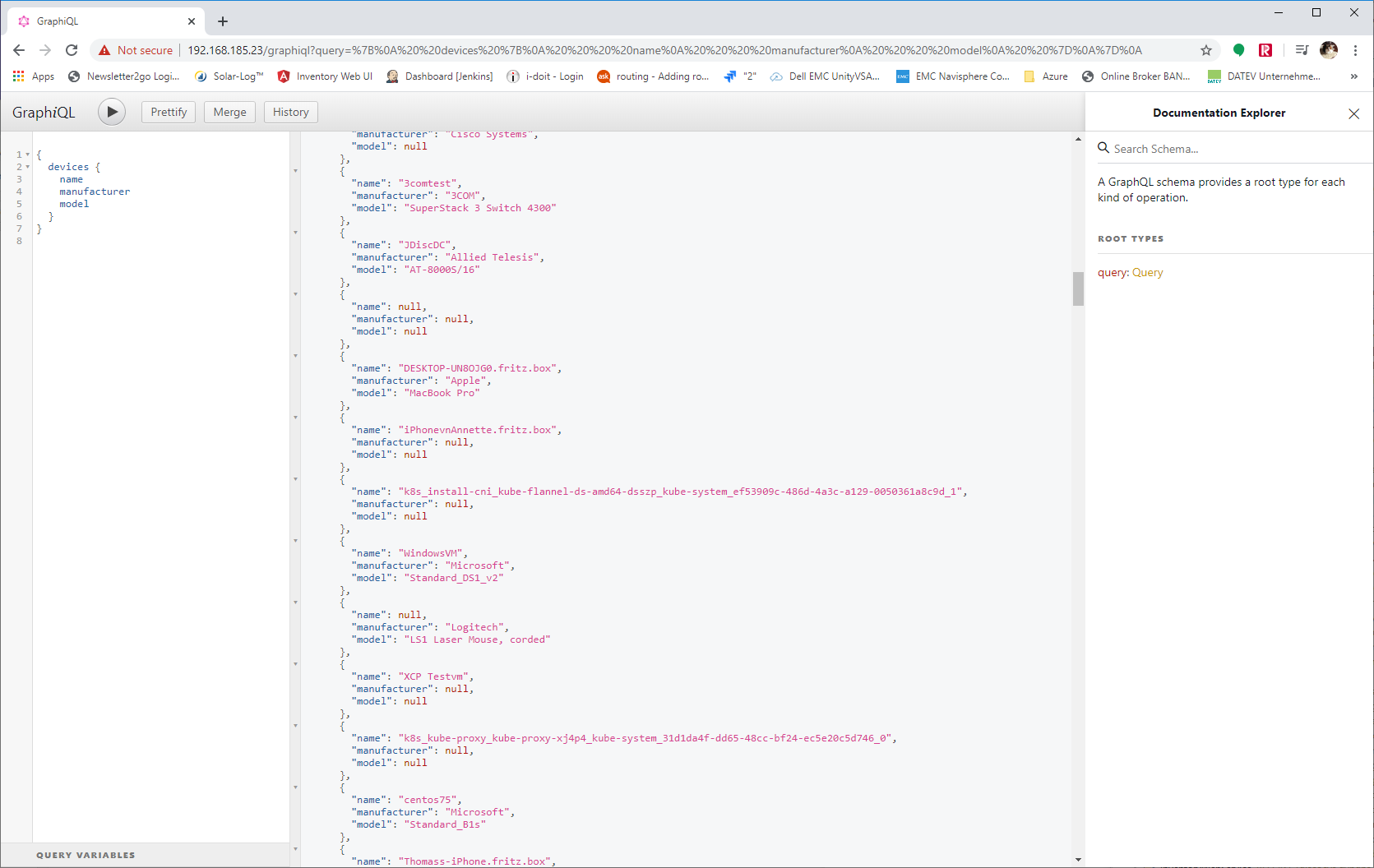1374x868 pixels.
Task: Click the Prettify button
Action: pyautogui.click(x=168, y=112)
